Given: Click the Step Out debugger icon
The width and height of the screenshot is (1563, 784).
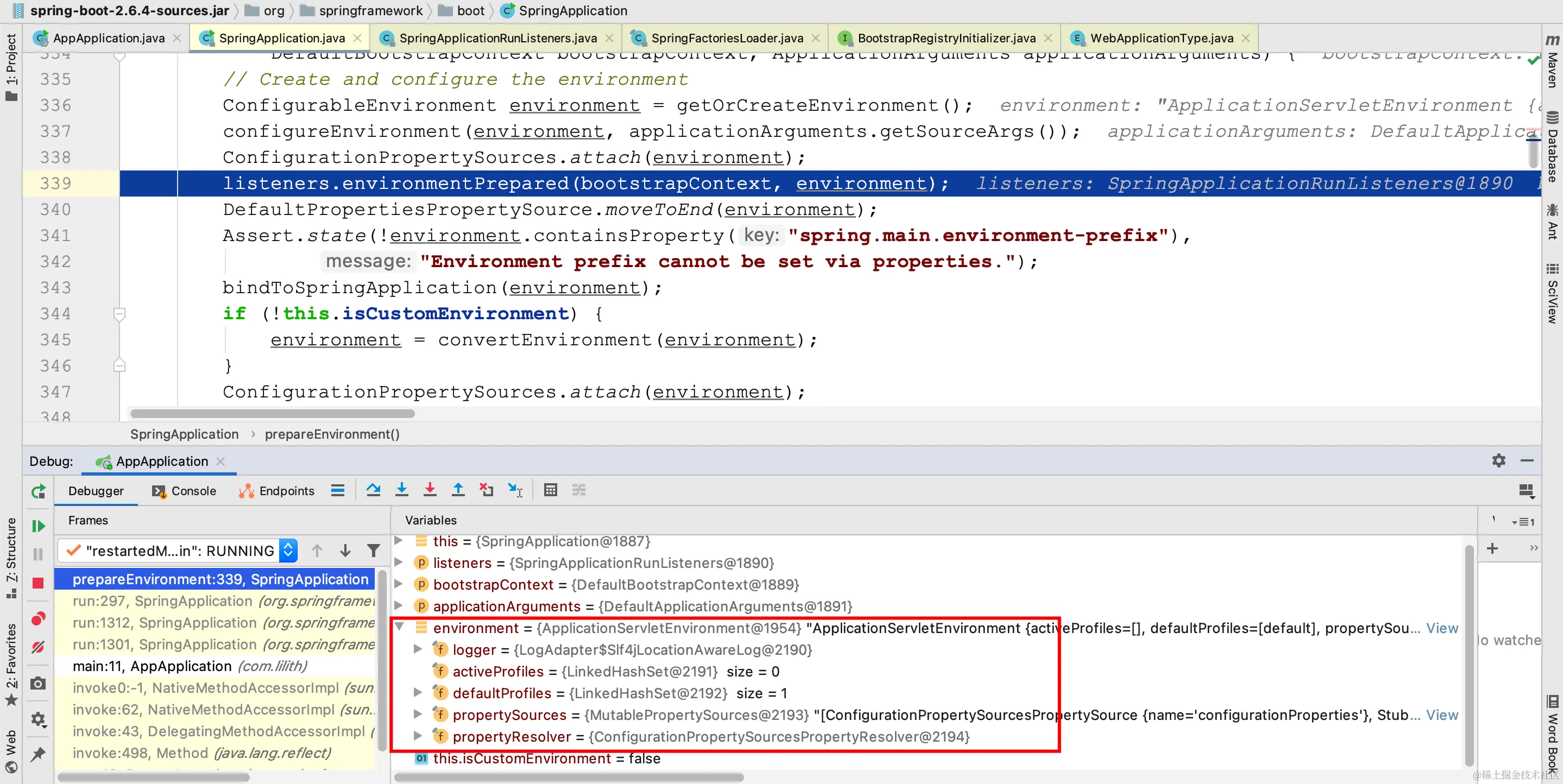Looking at the screenshot, I should click(458, 490).
